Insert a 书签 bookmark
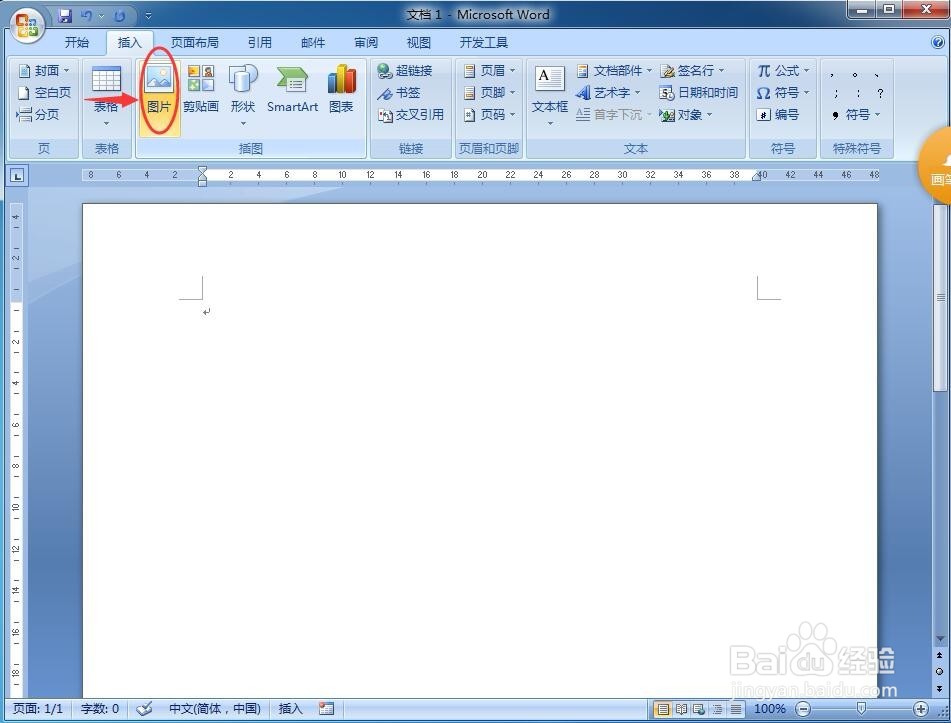This screenshot has width=951, height=723. (398, 92)
